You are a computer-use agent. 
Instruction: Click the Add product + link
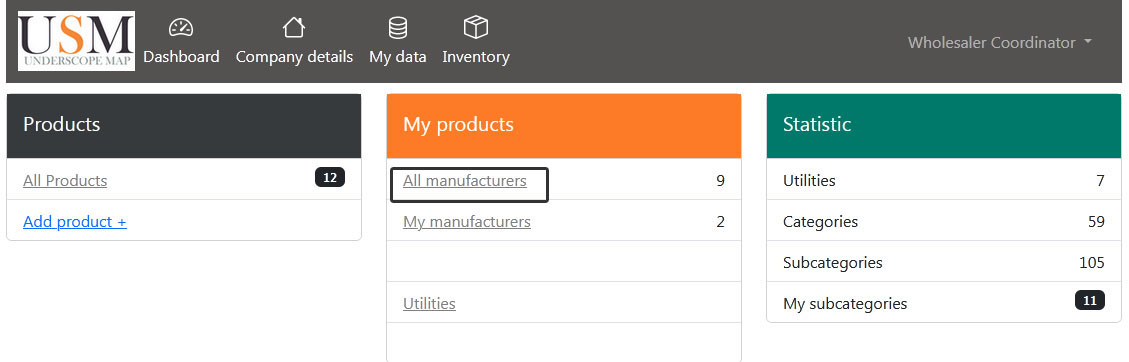[75, 222]
